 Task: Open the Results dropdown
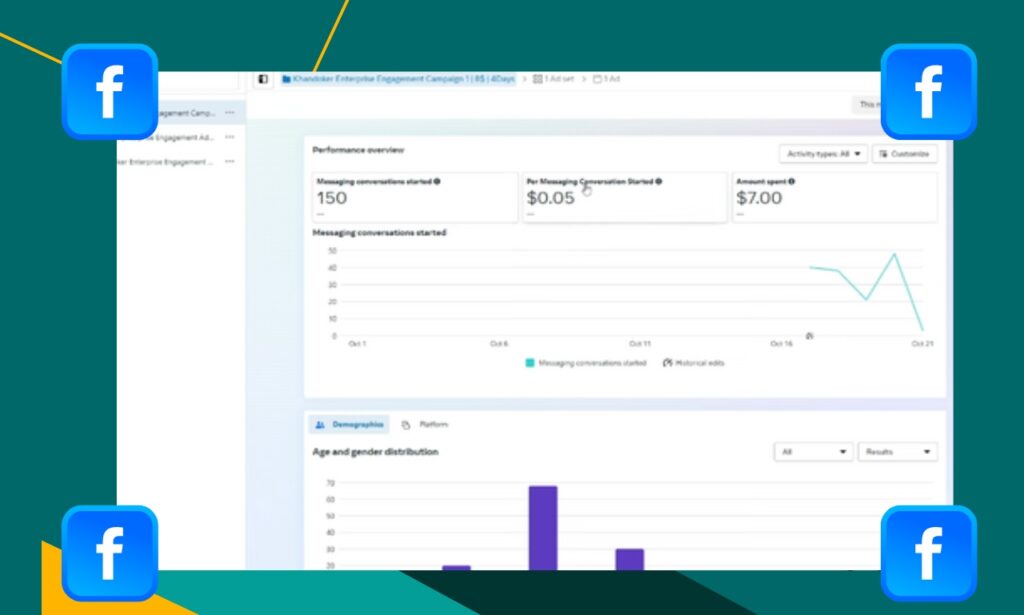(x=897, y=452)
